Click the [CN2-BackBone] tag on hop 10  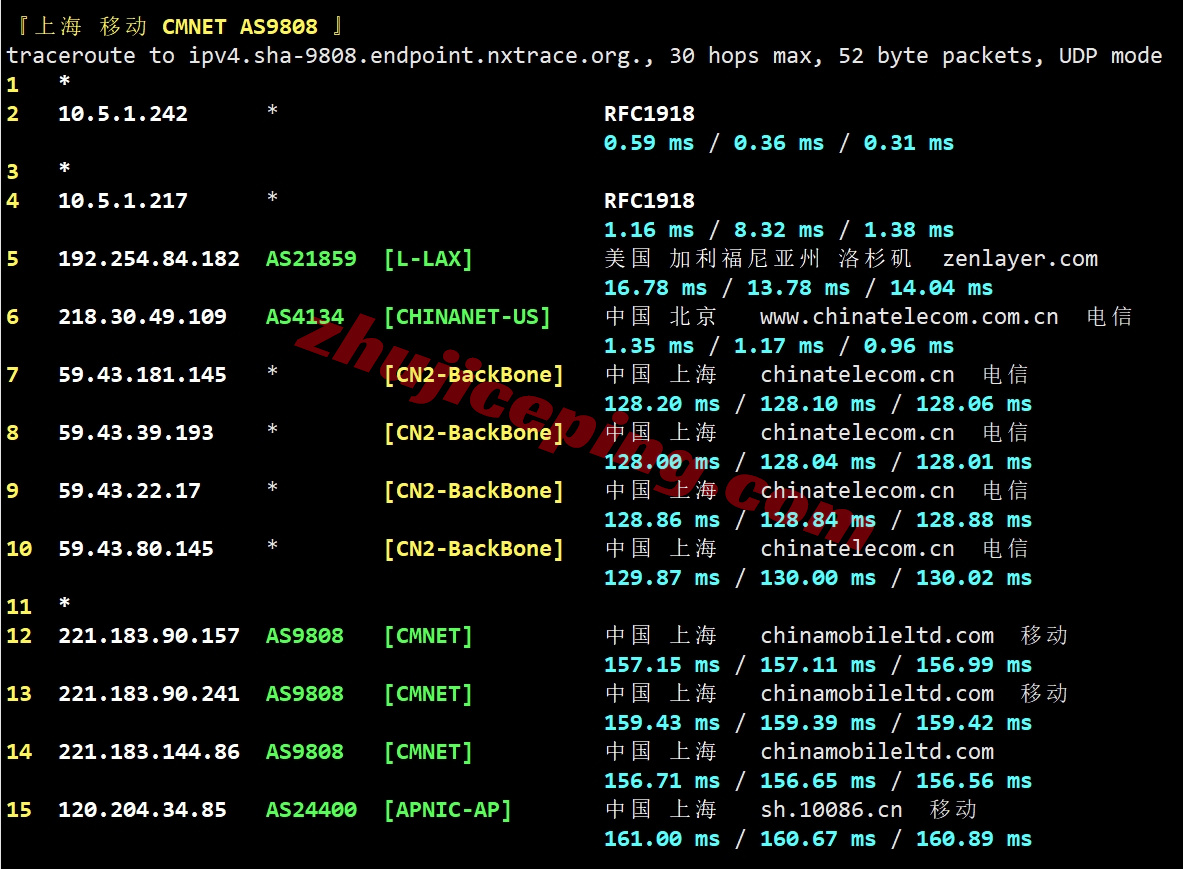pyautogui.click(x=474, y=549)
